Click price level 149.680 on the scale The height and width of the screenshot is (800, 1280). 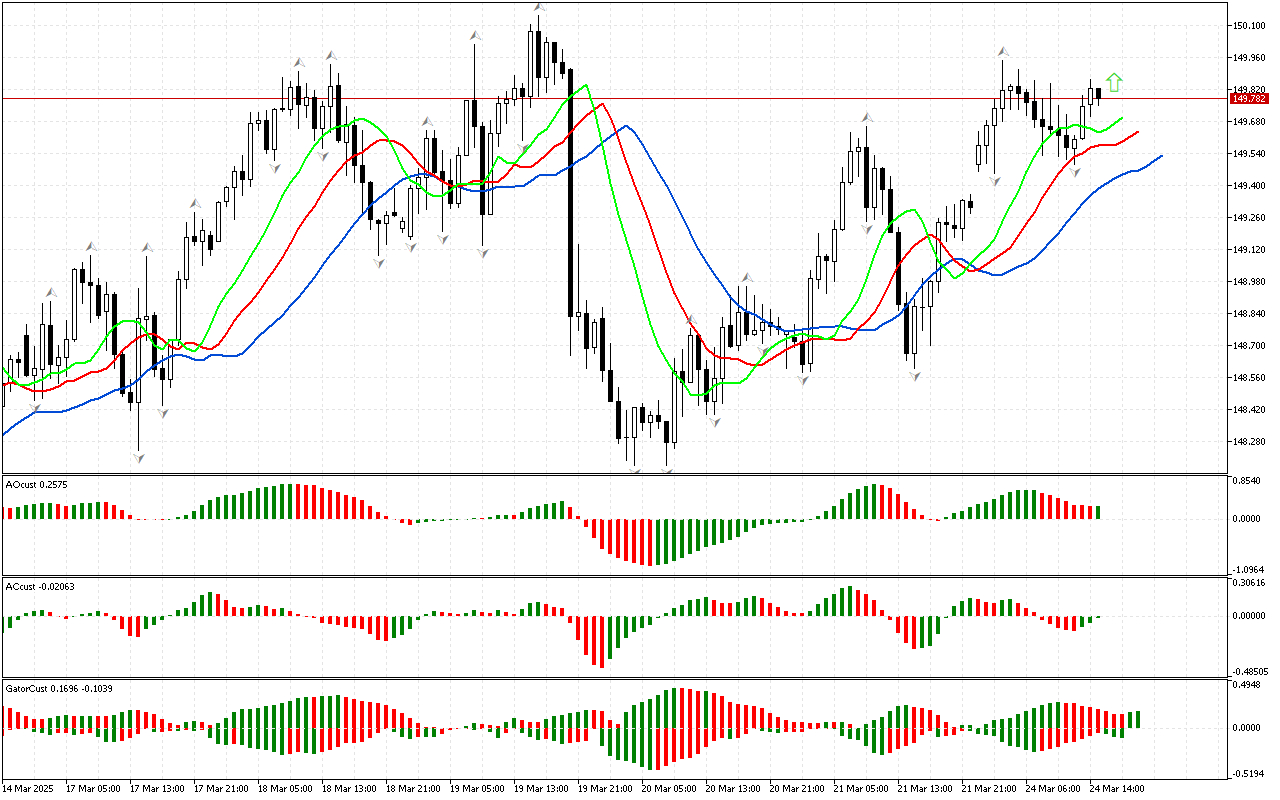pos(1250,121)
